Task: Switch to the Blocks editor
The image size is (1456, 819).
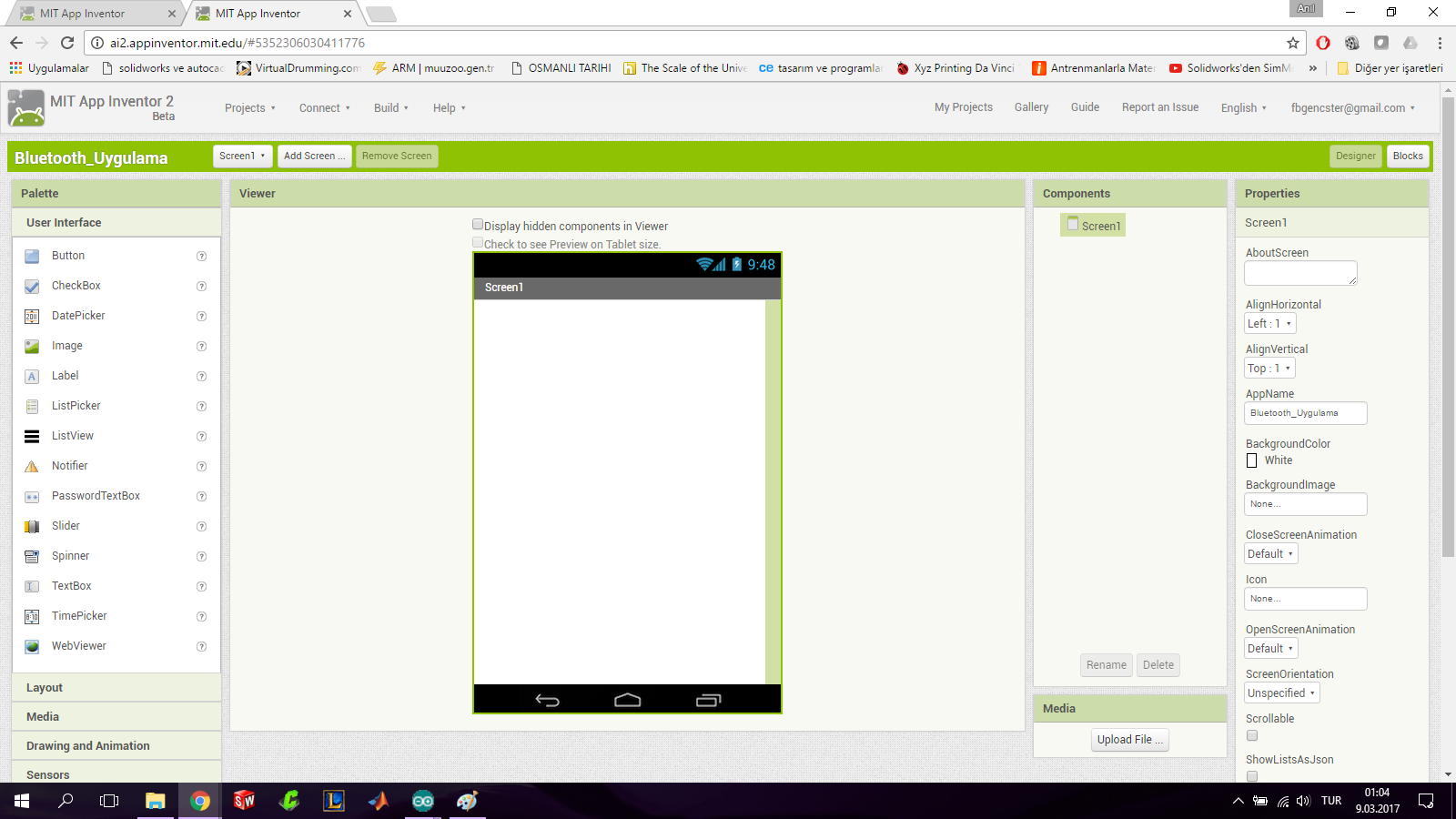Action: (1408, 157)
